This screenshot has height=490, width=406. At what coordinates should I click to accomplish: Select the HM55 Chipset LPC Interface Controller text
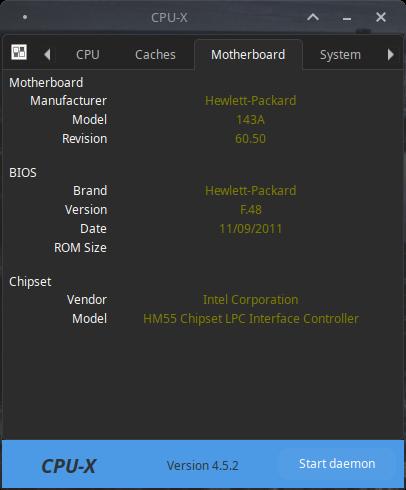[251, 319]
